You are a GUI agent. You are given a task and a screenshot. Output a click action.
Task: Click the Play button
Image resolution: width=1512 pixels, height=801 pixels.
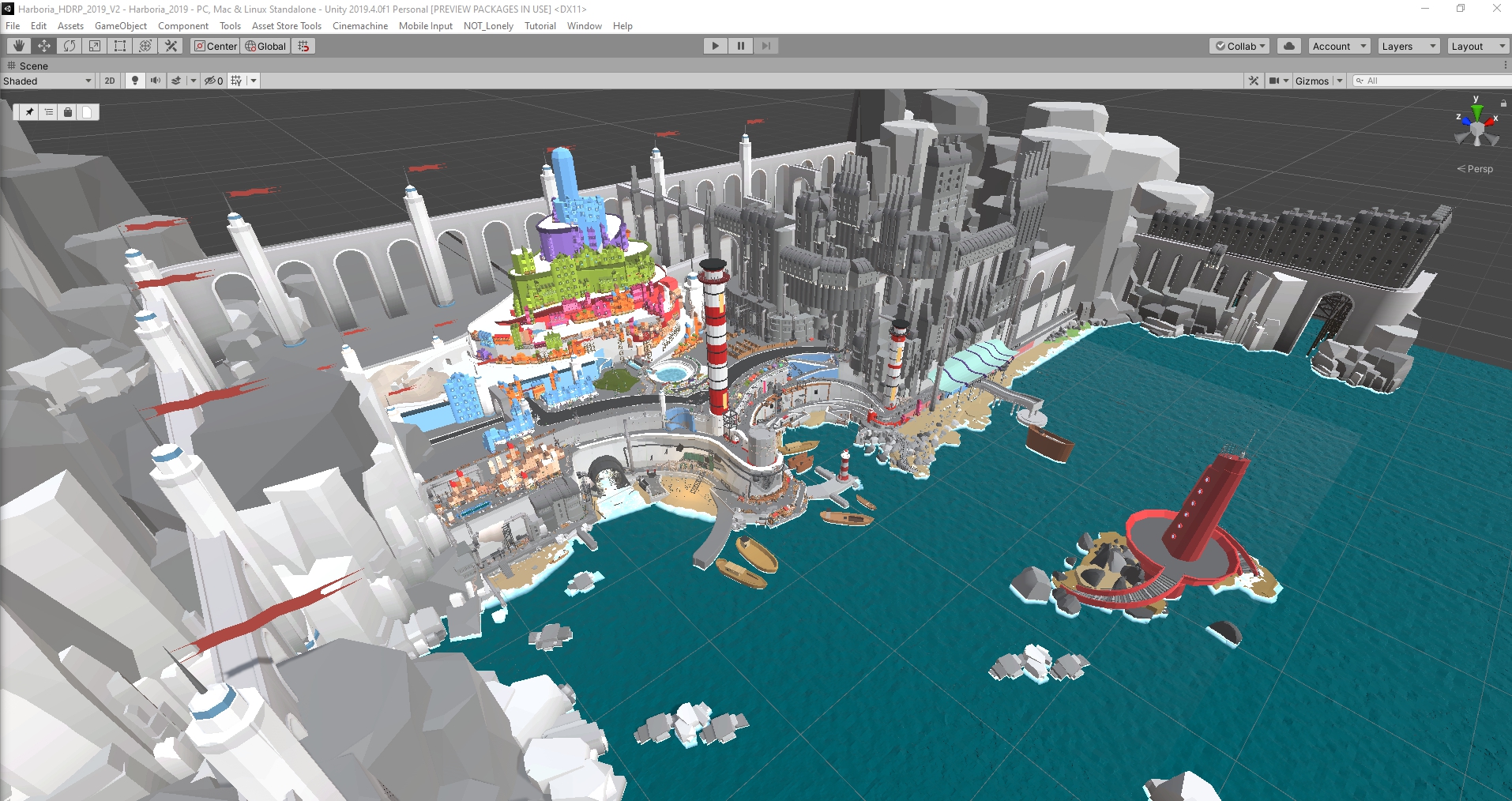click(x=714, y=46)
